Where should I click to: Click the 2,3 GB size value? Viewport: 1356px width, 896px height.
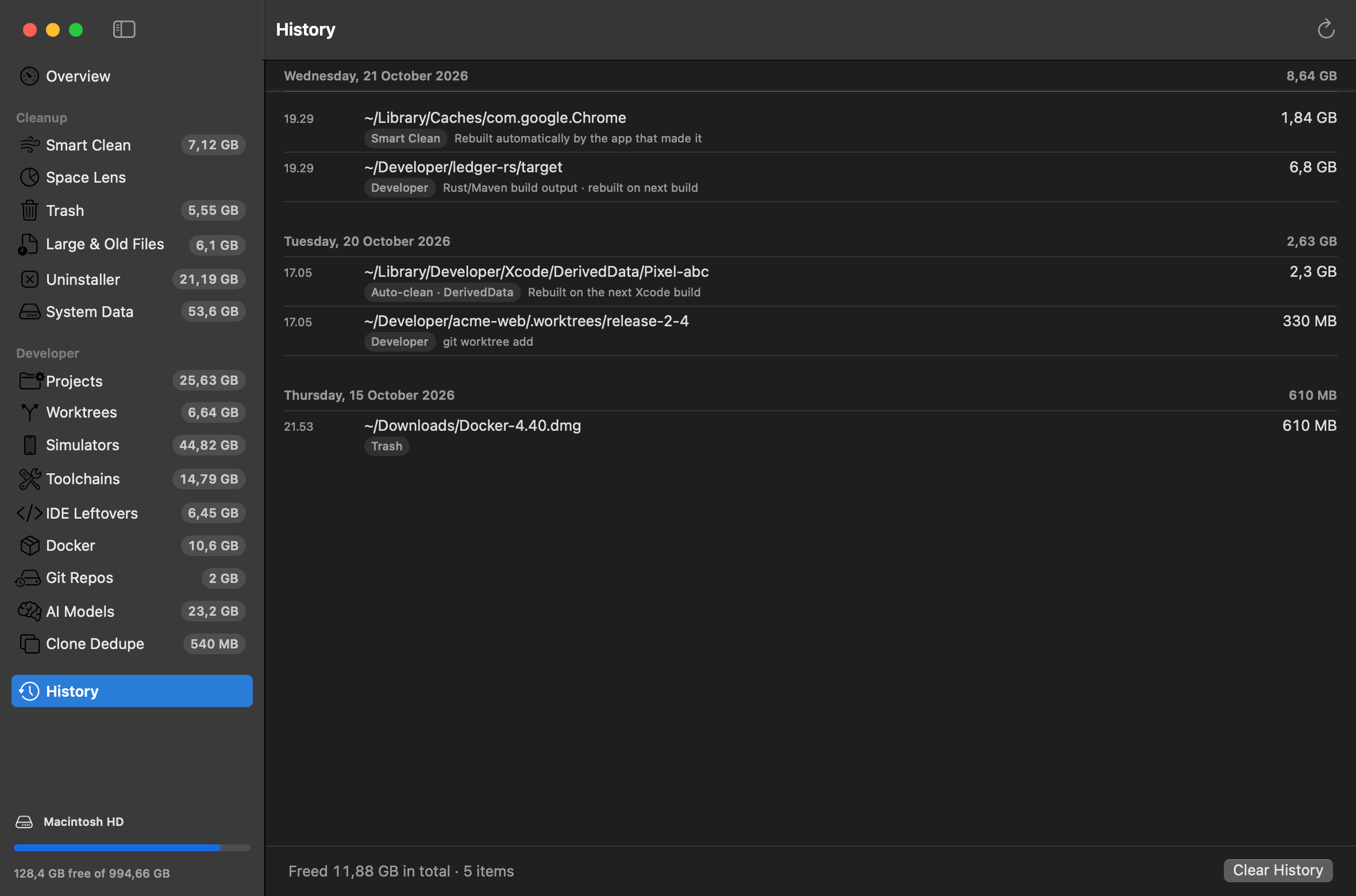(x=1313, y=272)
